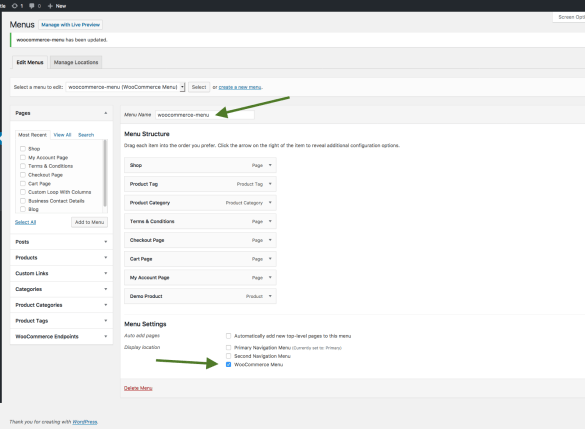This screenshot has width=585, height=429.
Task: Check Custom Loop With Columns checkbox
Action: click(23, 192)
